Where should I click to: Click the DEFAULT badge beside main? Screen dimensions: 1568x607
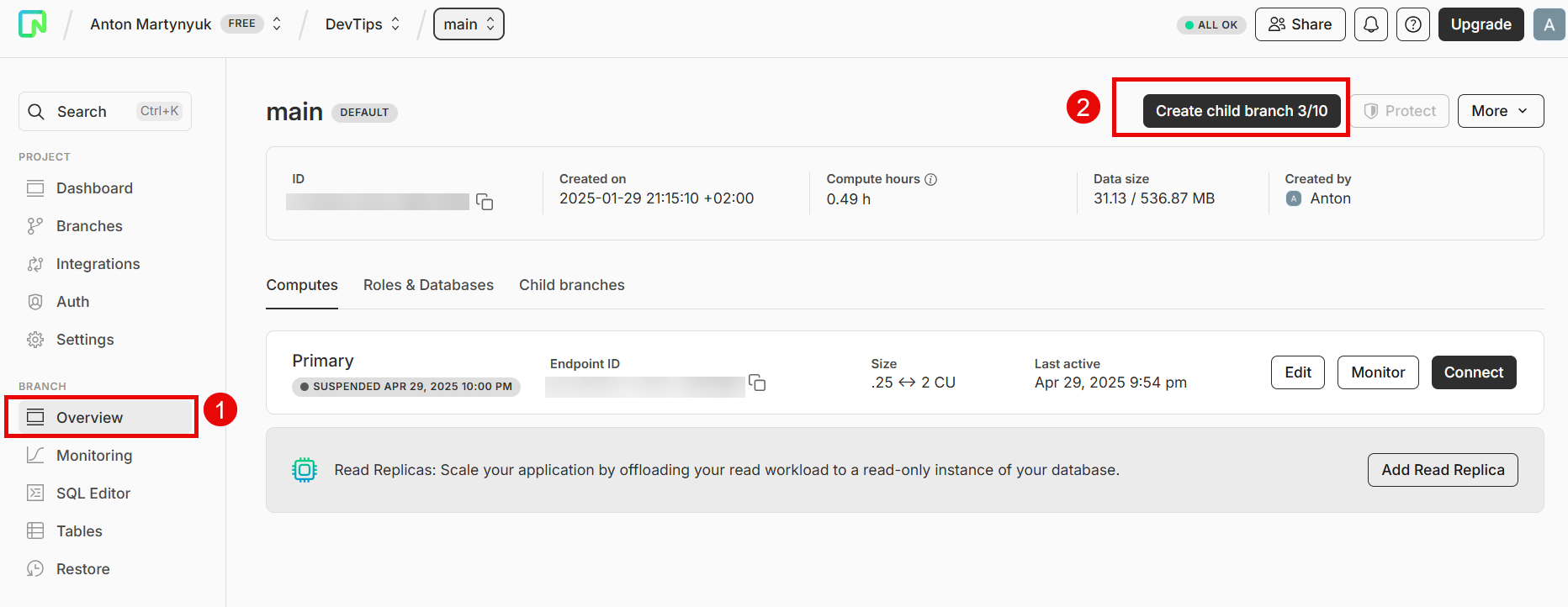pyautogui.click(x=364, y=113)
